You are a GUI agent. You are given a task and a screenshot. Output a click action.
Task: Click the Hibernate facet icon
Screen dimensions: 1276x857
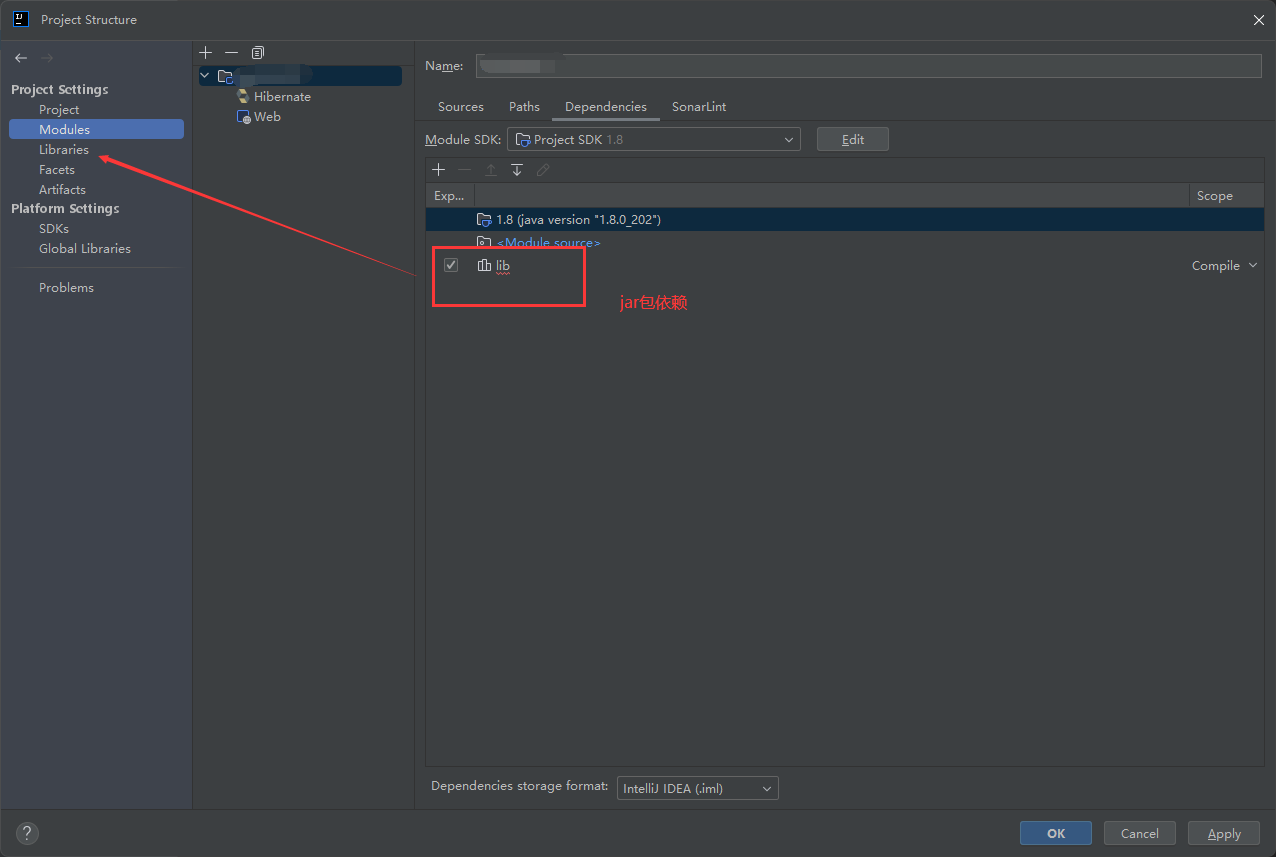tap(243, 97)
